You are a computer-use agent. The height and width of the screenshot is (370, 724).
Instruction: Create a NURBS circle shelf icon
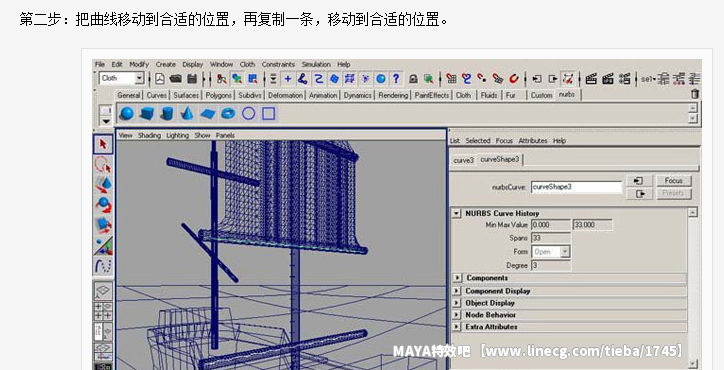[248, 113]
